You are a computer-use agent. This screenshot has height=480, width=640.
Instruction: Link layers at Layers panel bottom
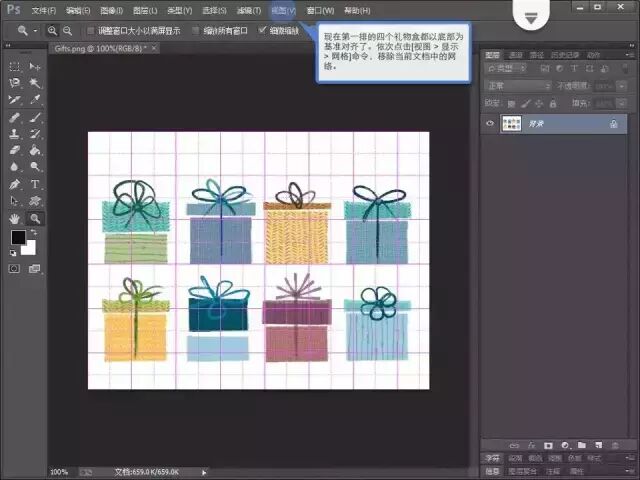514,445
